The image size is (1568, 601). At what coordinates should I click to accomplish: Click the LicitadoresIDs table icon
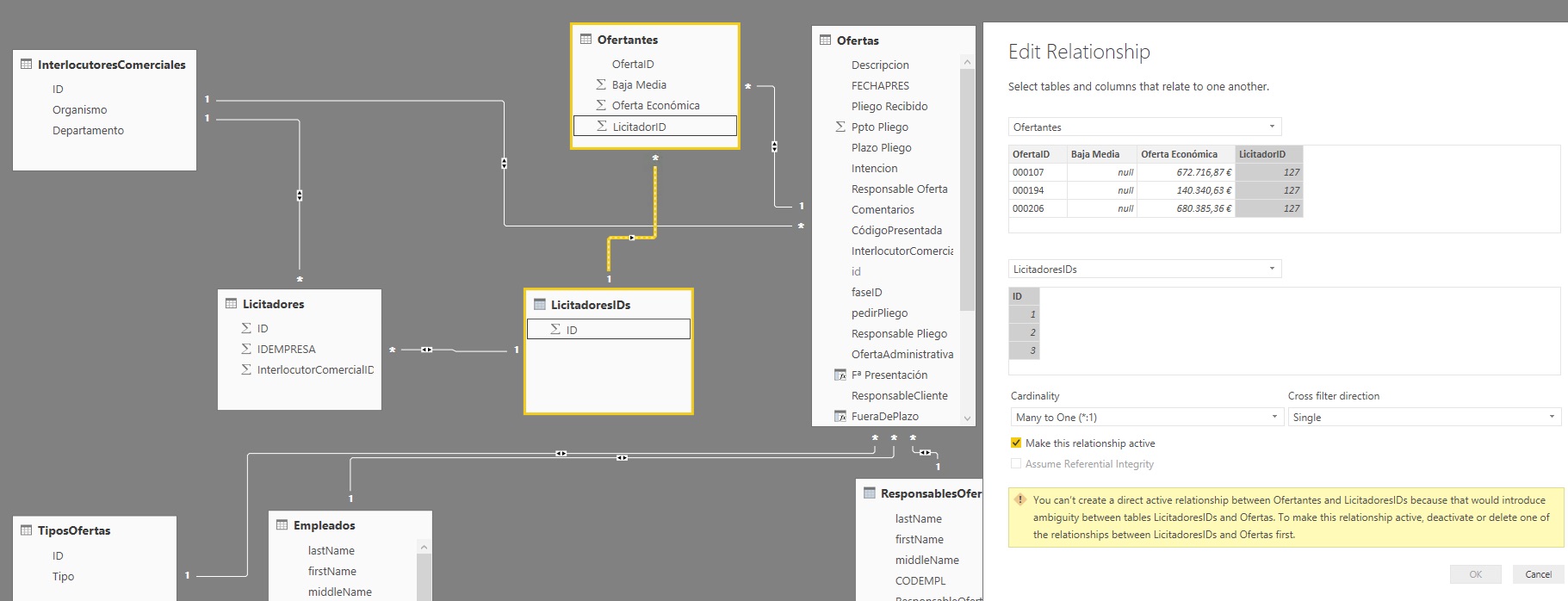tap(539, 304)
